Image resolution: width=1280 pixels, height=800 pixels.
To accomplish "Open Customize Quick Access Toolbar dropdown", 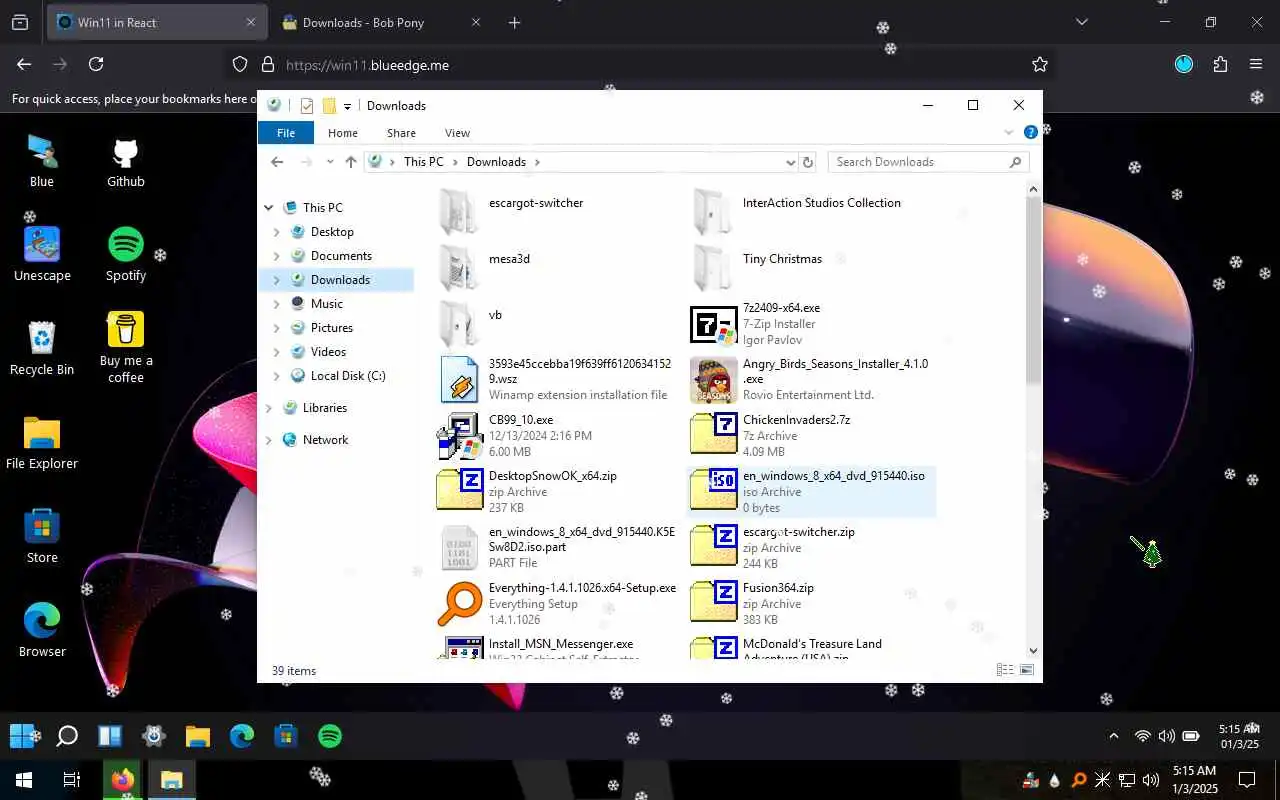I will pyautogui.click(x=347, y=106).
